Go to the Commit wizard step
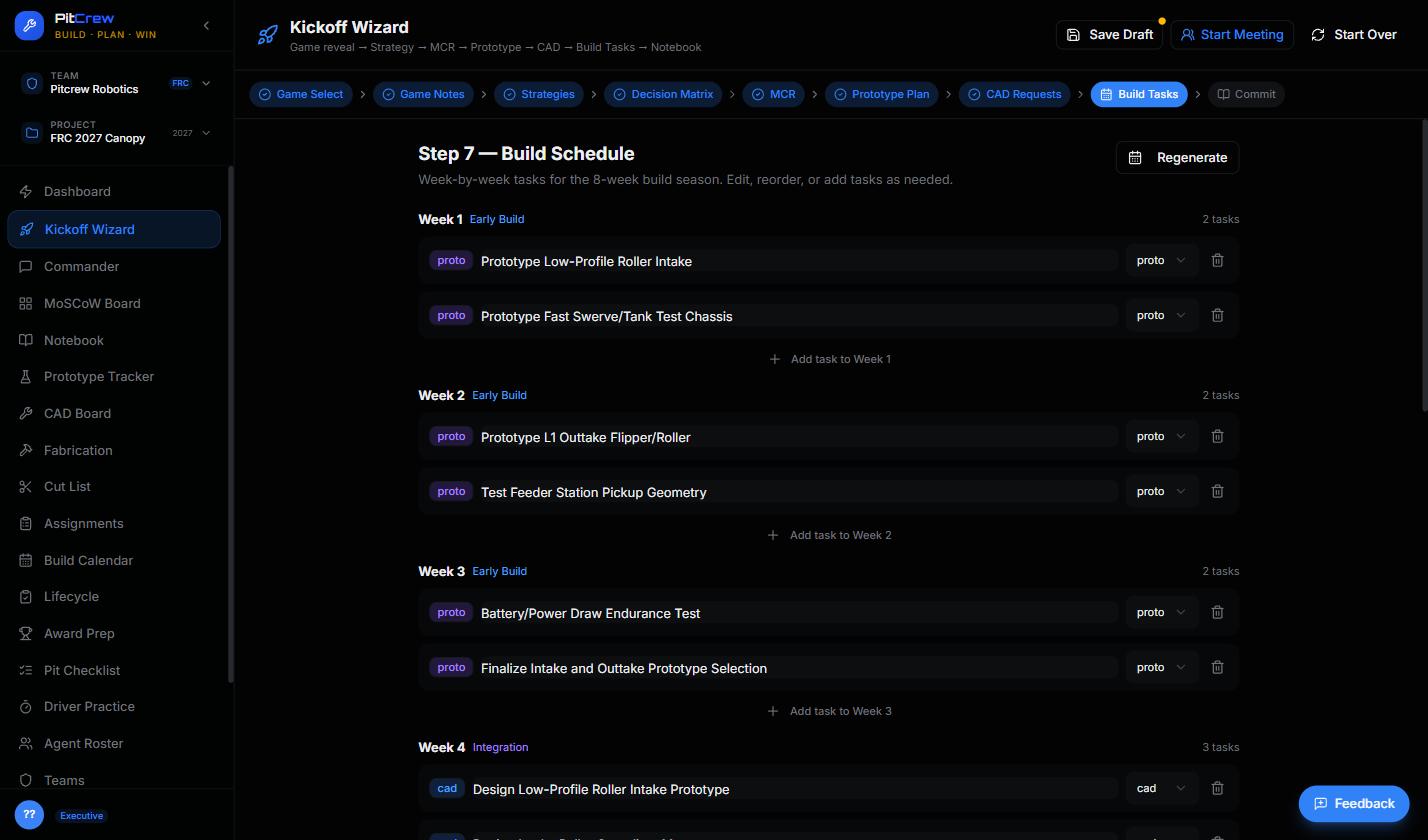The height and width of the screenshot is (840, 1428). (x=1246, y=94)
